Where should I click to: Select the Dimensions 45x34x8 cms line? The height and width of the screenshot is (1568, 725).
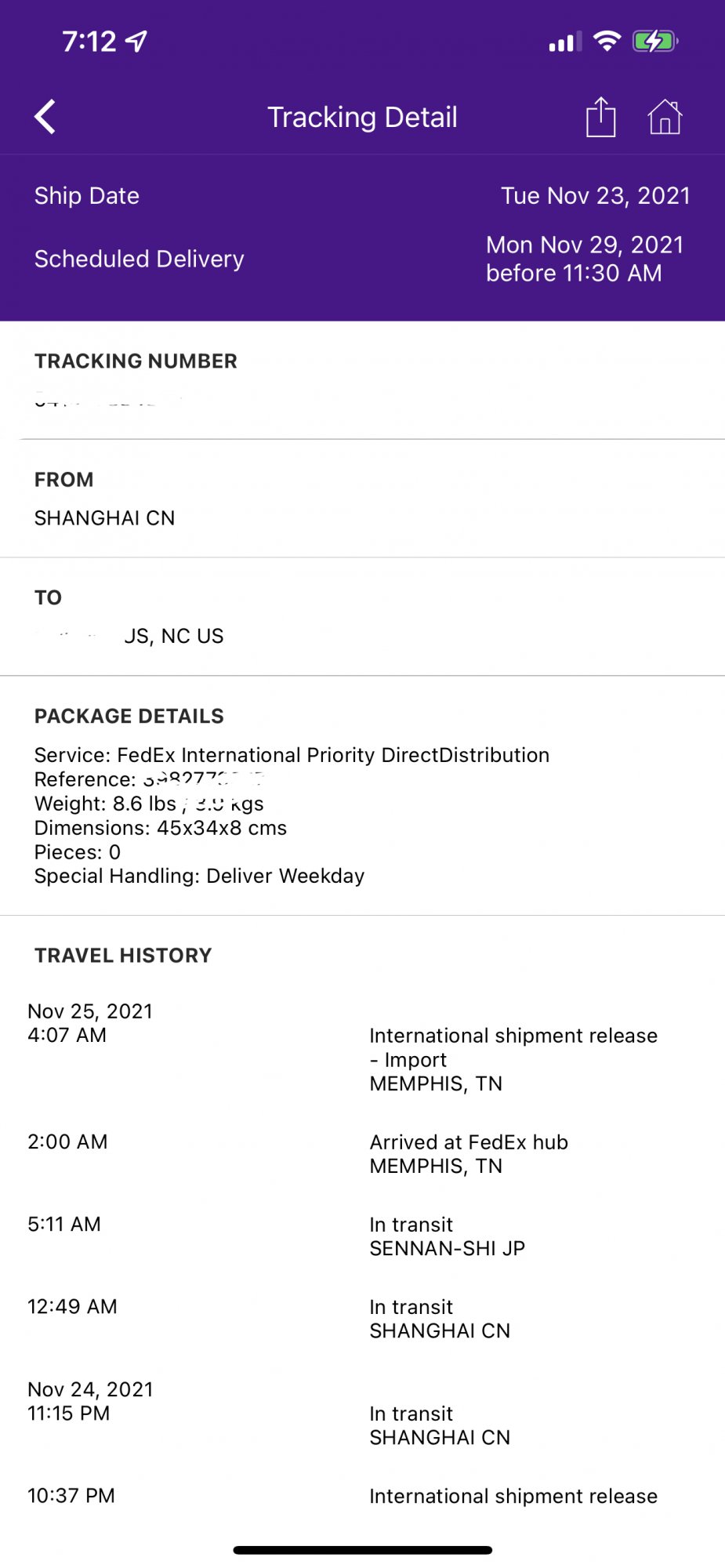[161, 828]
